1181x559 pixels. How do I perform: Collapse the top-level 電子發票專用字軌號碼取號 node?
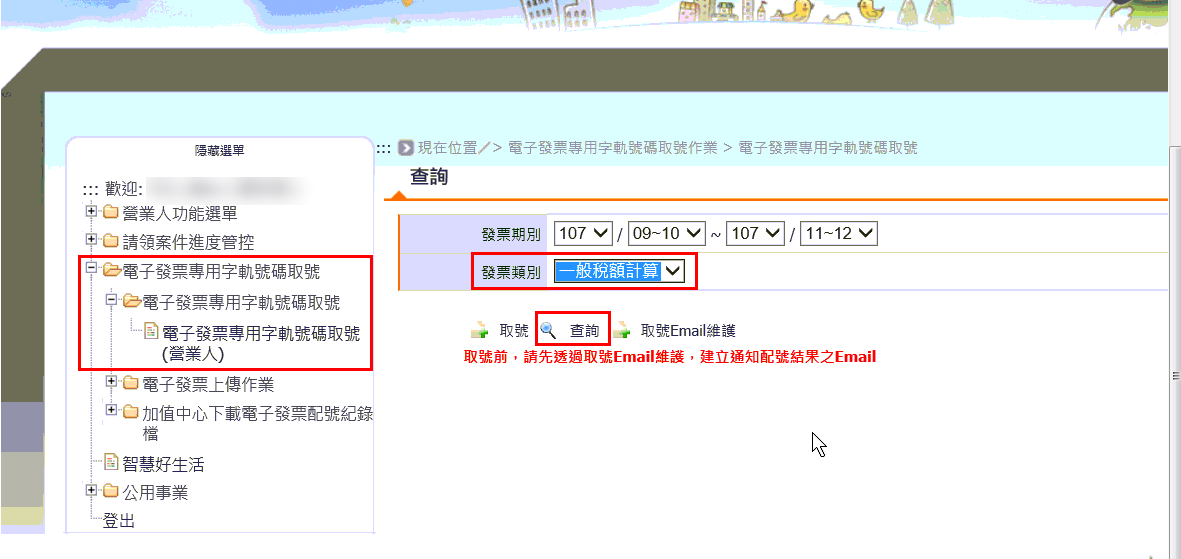point(92,267)
